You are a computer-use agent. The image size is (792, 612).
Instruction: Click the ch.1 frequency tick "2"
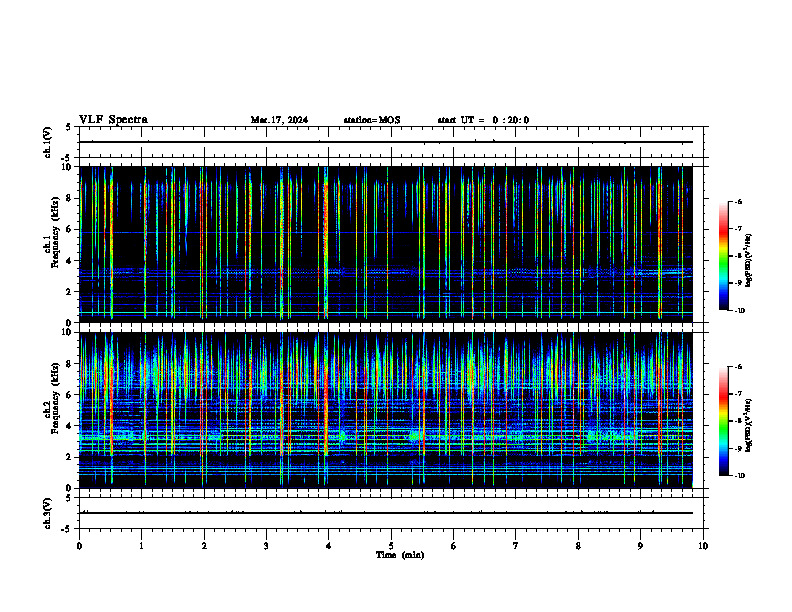click(x=70, y=292)
